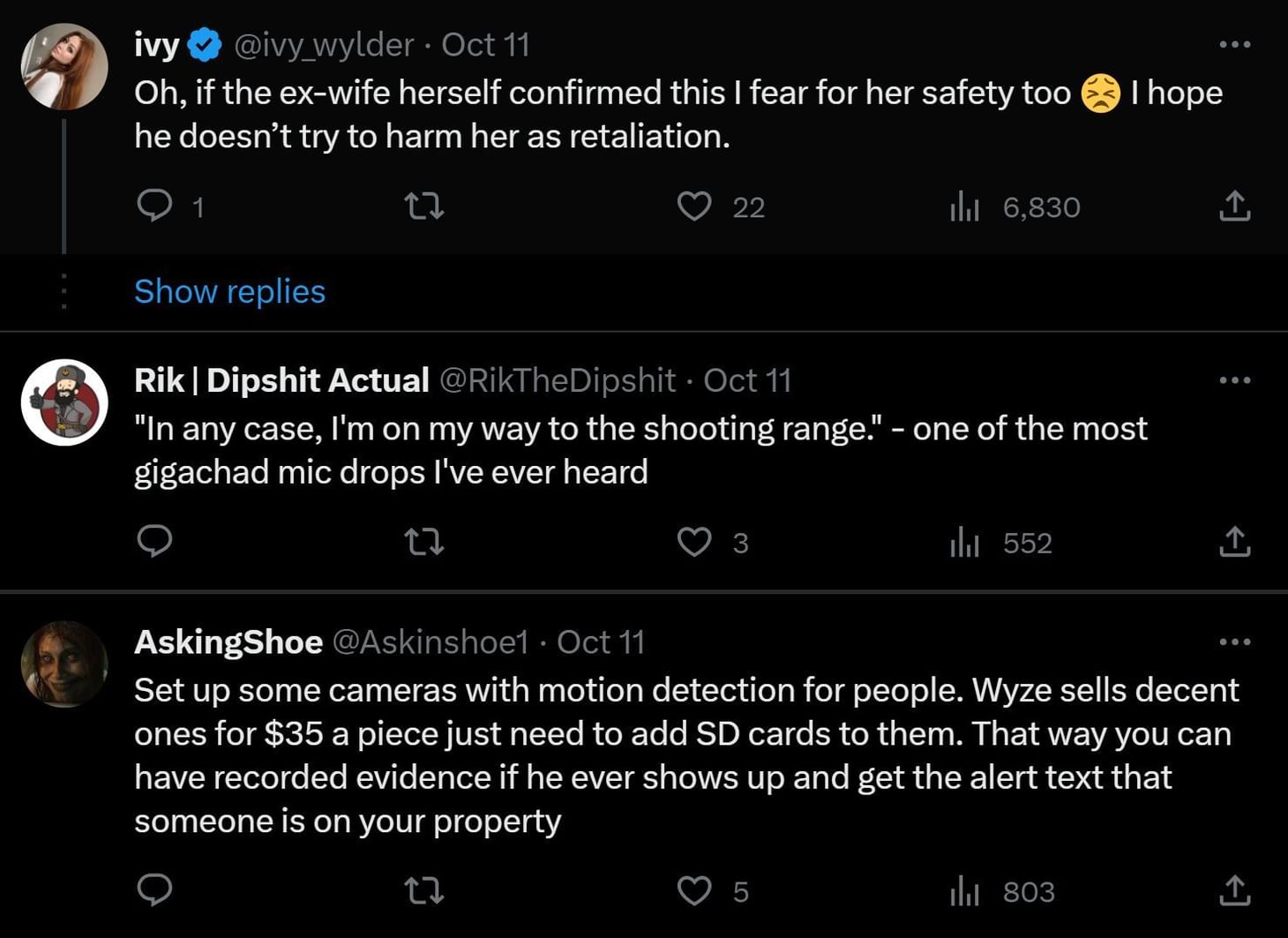Image resolution: width=1288 pixels, height=938 pixels.
Task: Visit the @RikTheDipshit profile handle
Action: click(x=557, y=380)
